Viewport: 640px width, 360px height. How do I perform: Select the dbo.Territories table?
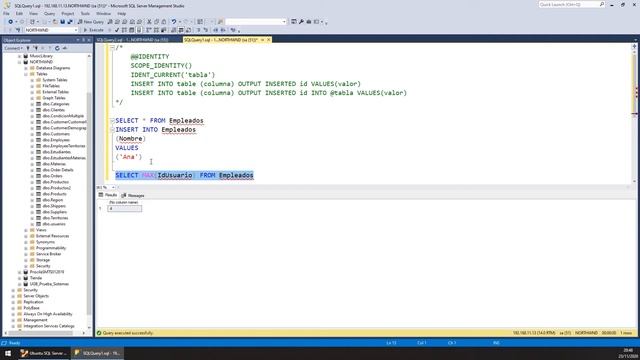(x=55, y=218)
